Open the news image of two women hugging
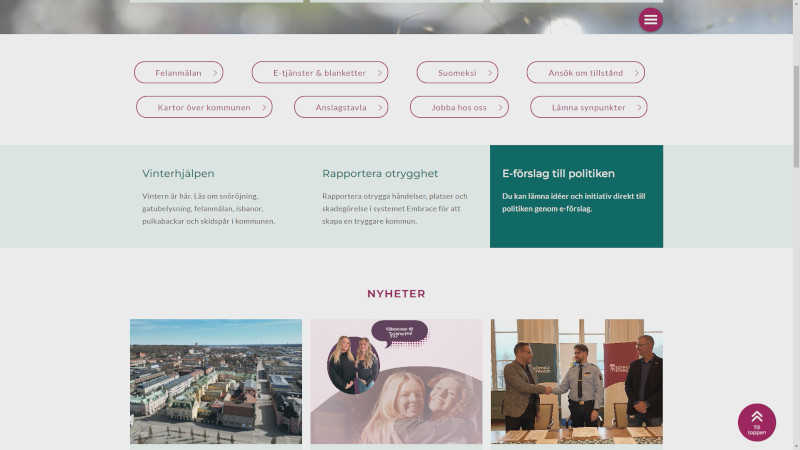 (396, 382)
